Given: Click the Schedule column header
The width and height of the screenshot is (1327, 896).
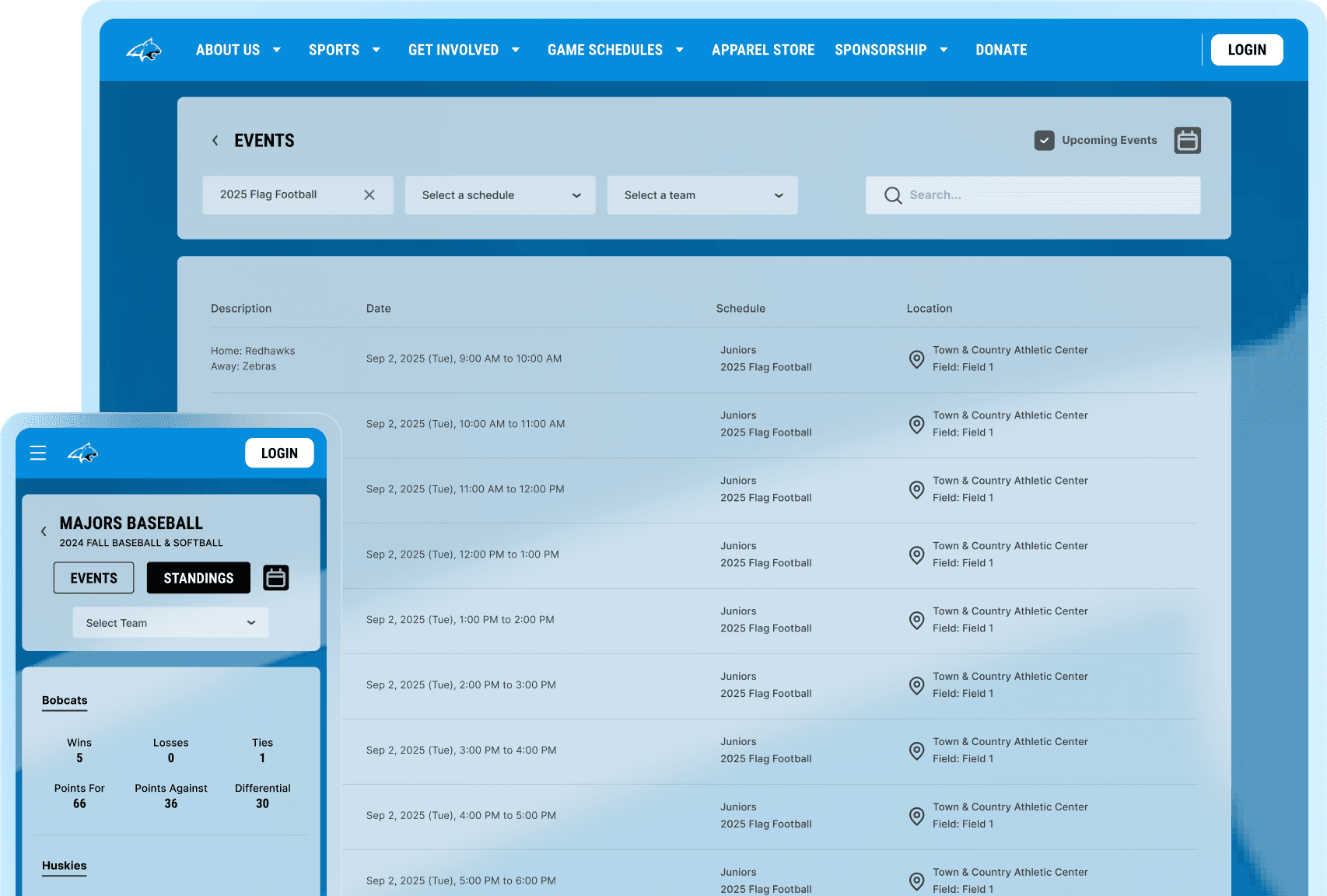Looking at the screenshot, I should (x=741, y=309).
